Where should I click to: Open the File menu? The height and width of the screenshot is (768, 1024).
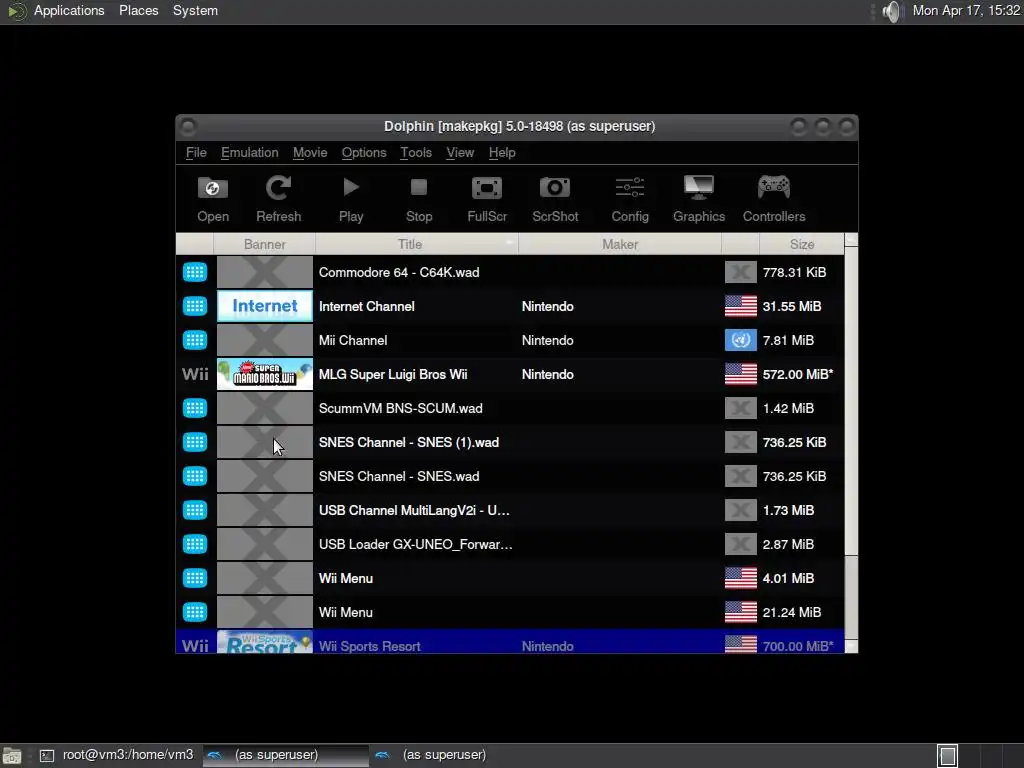point(196,152)
